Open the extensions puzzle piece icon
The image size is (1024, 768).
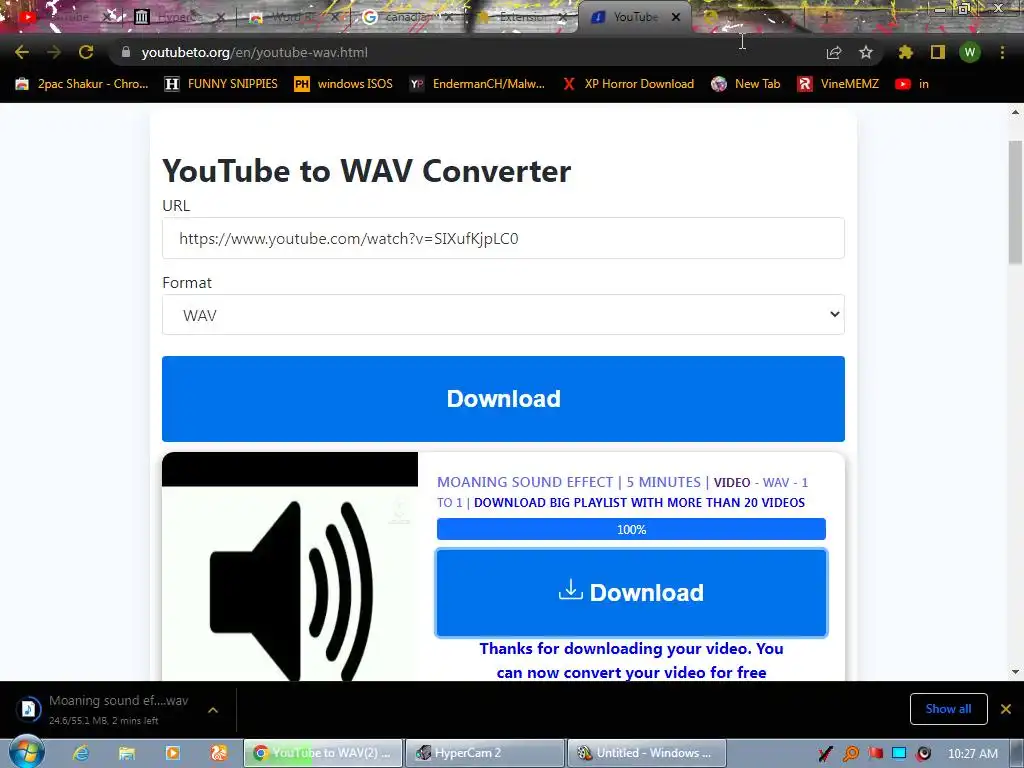(x=905, y=52)
